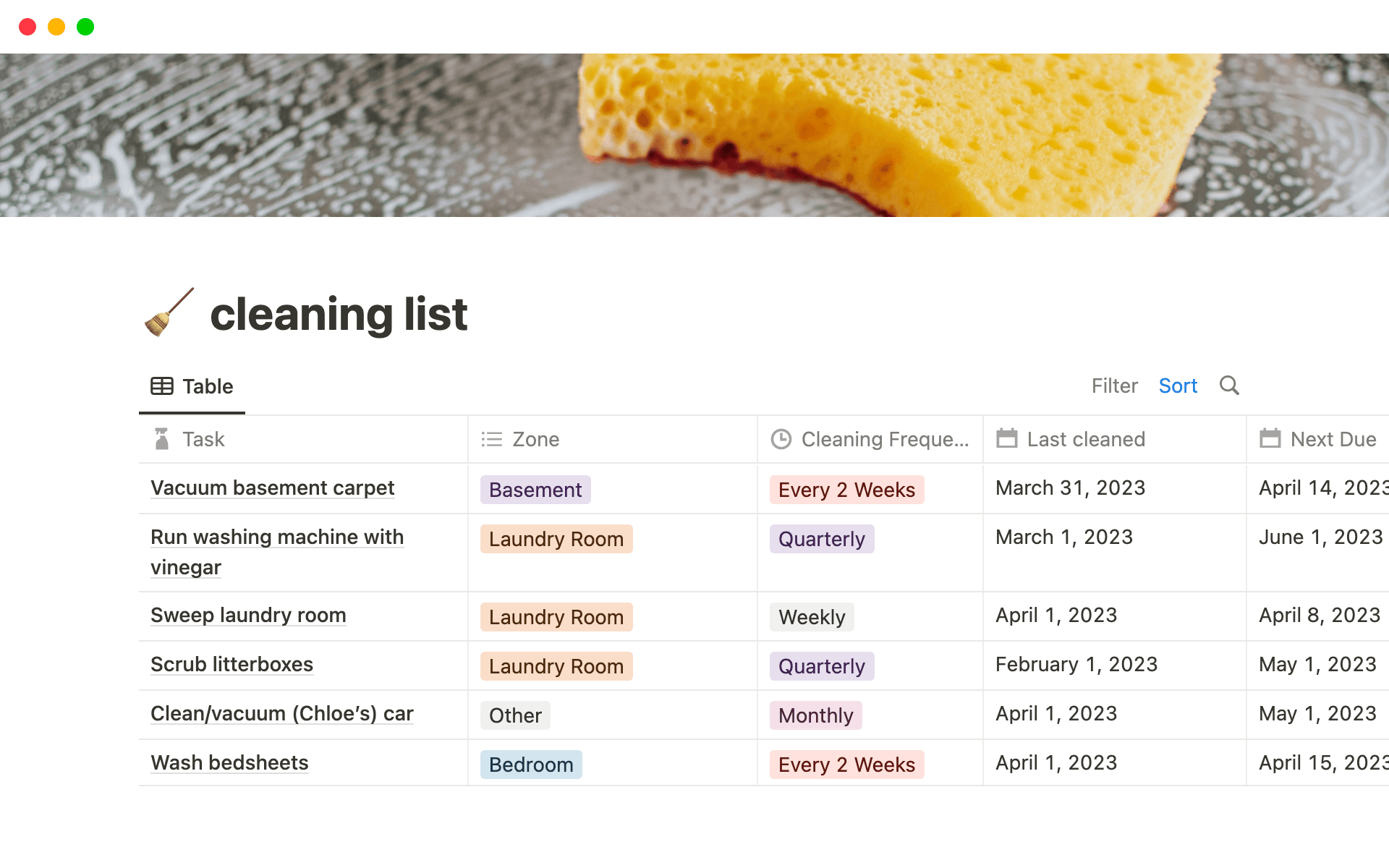The image size is (1389, 868).
Task: Open the Filter menu
Action: (1114, 386)
